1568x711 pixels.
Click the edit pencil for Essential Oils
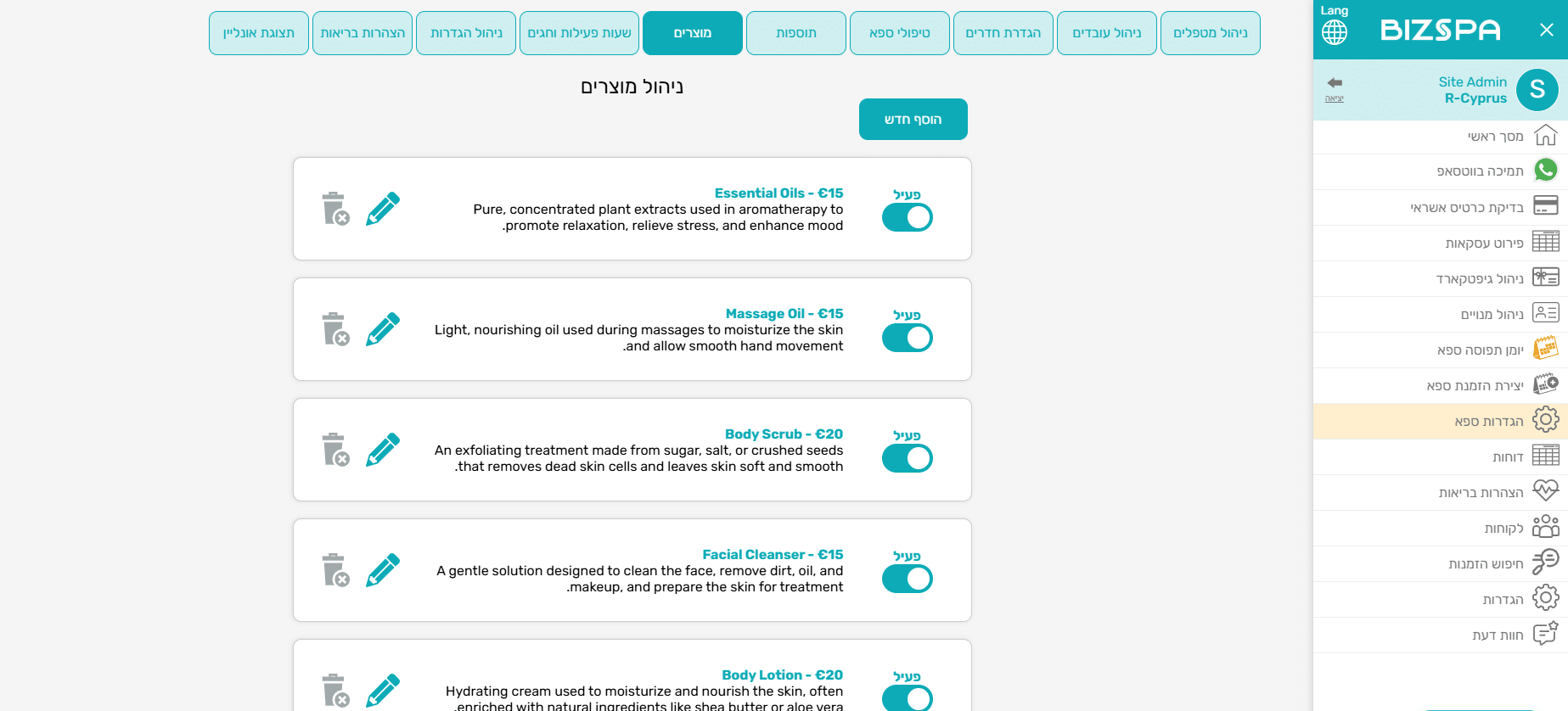pyautogui.click(x=383, y=209)
